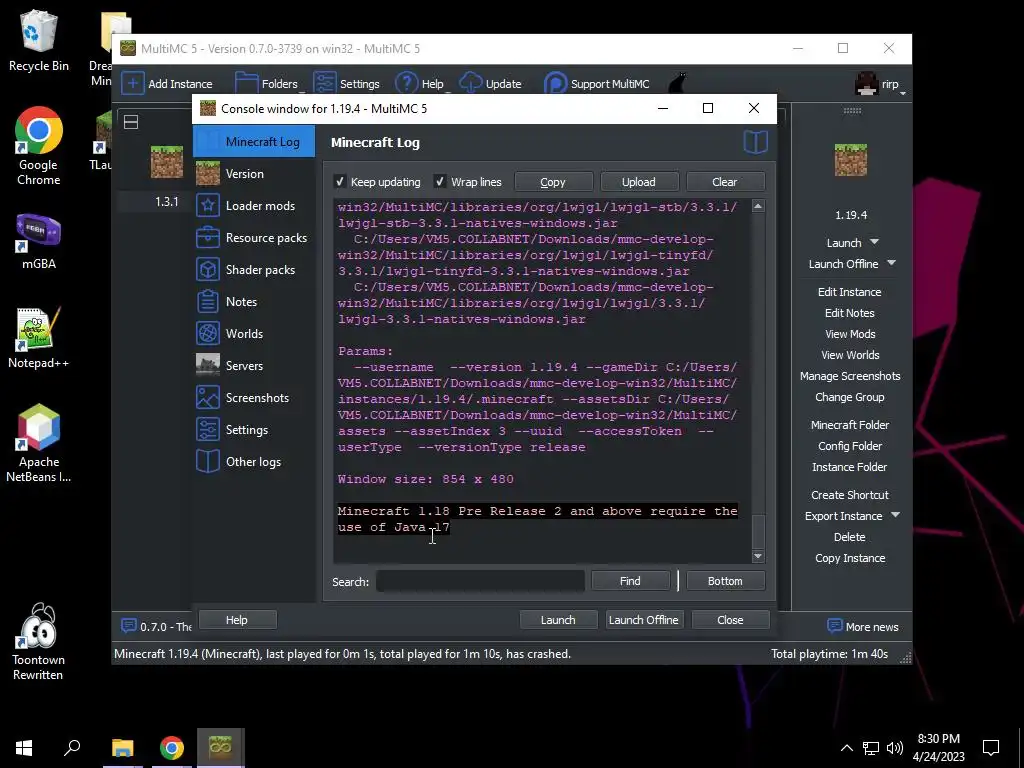
Task: Jump to log Bottom
Action: pos(725,581)
